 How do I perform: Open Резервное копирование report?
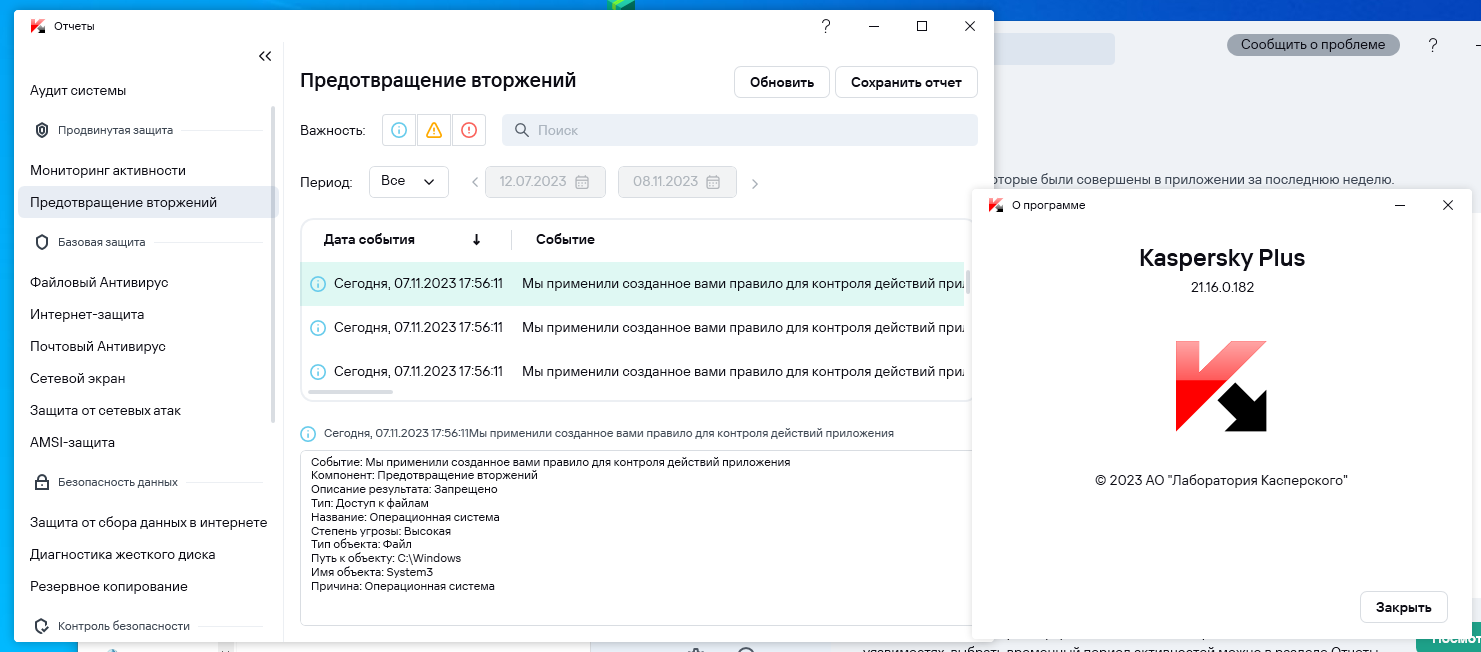click(109, 586)
